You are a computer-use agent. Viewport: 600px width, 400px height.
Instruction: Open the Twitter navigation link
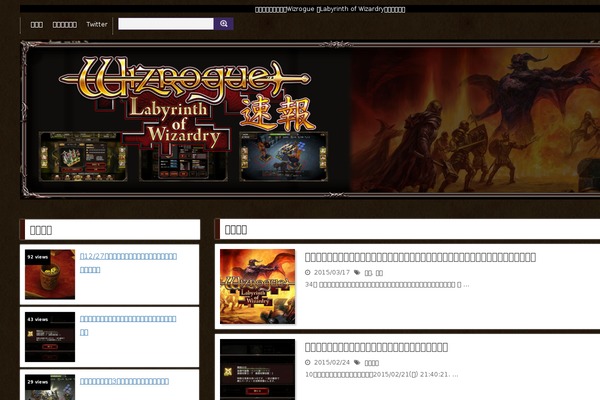pos(97,24)
